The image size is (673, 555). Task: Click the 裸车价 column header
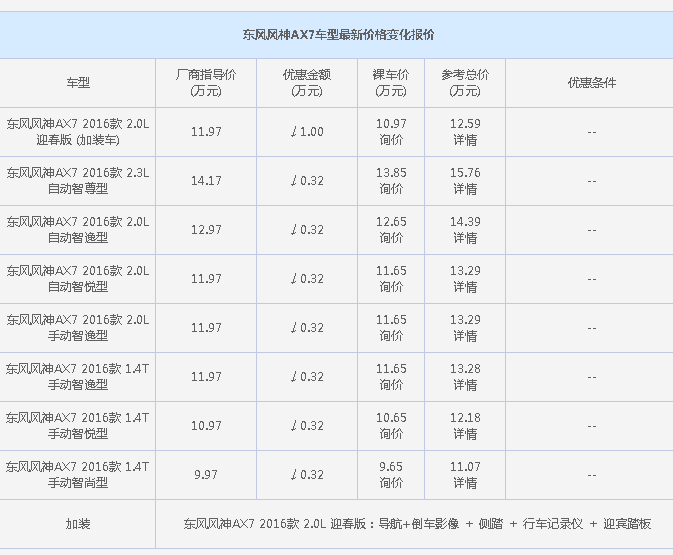pos(391,82)
